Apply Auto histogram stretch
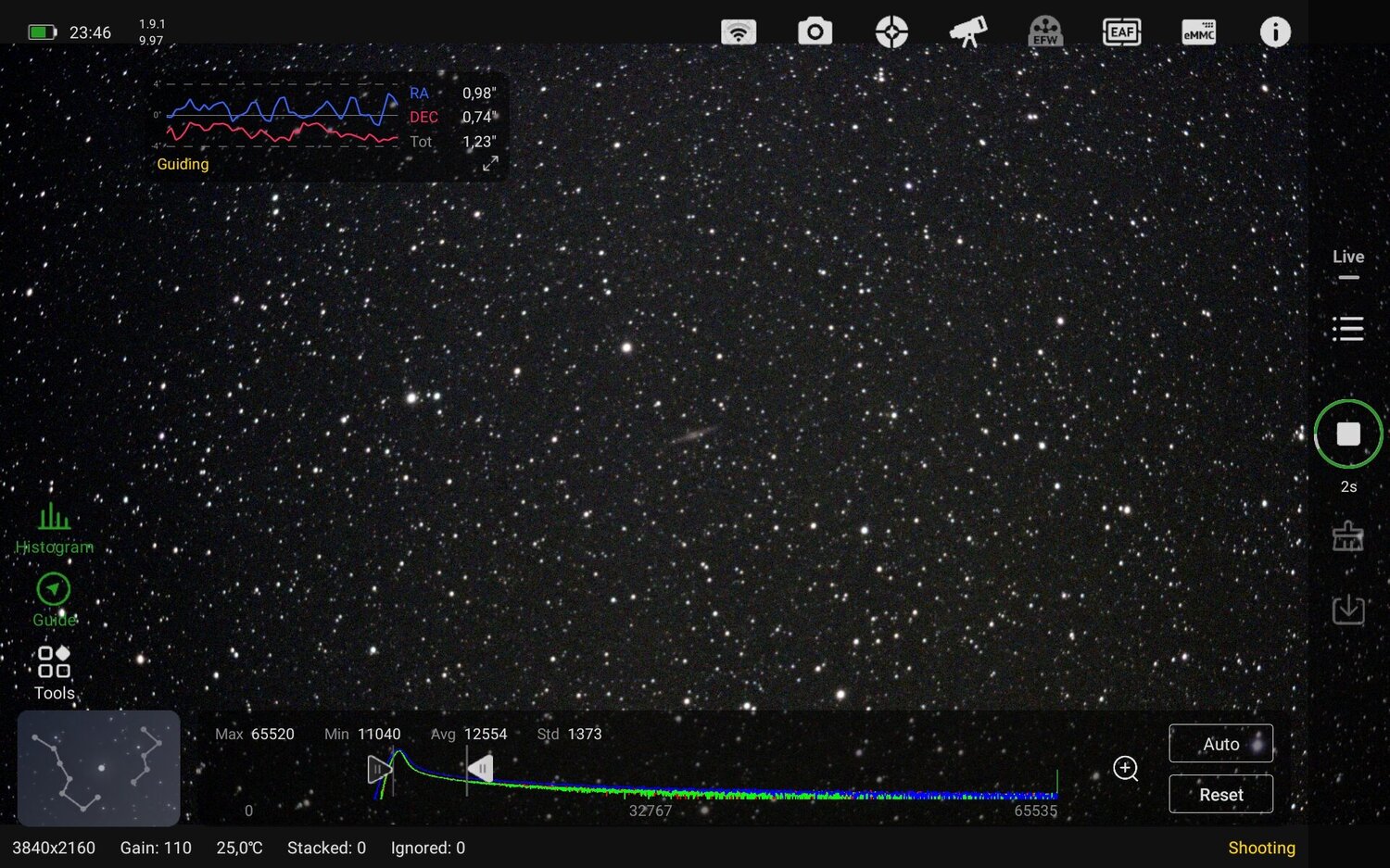This screenshot has height=868, width=1390. 1220,743
